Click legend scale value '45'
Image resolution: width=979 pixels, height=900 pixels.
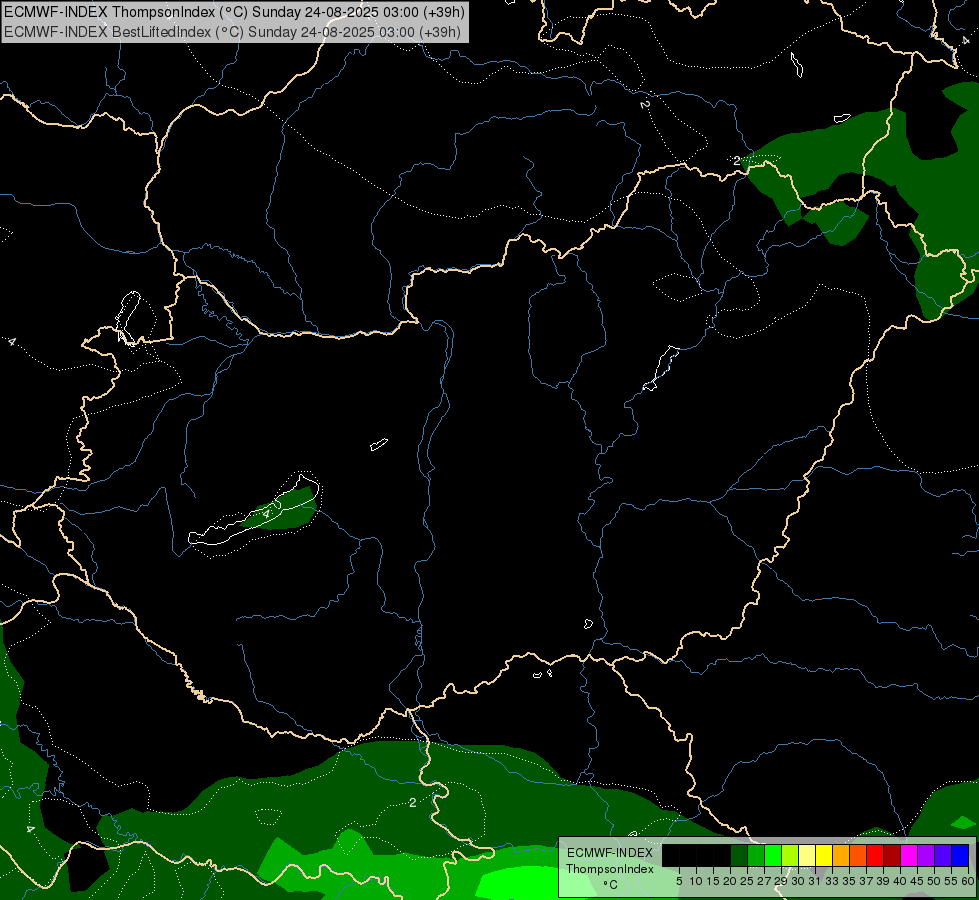tap(917, 881)
